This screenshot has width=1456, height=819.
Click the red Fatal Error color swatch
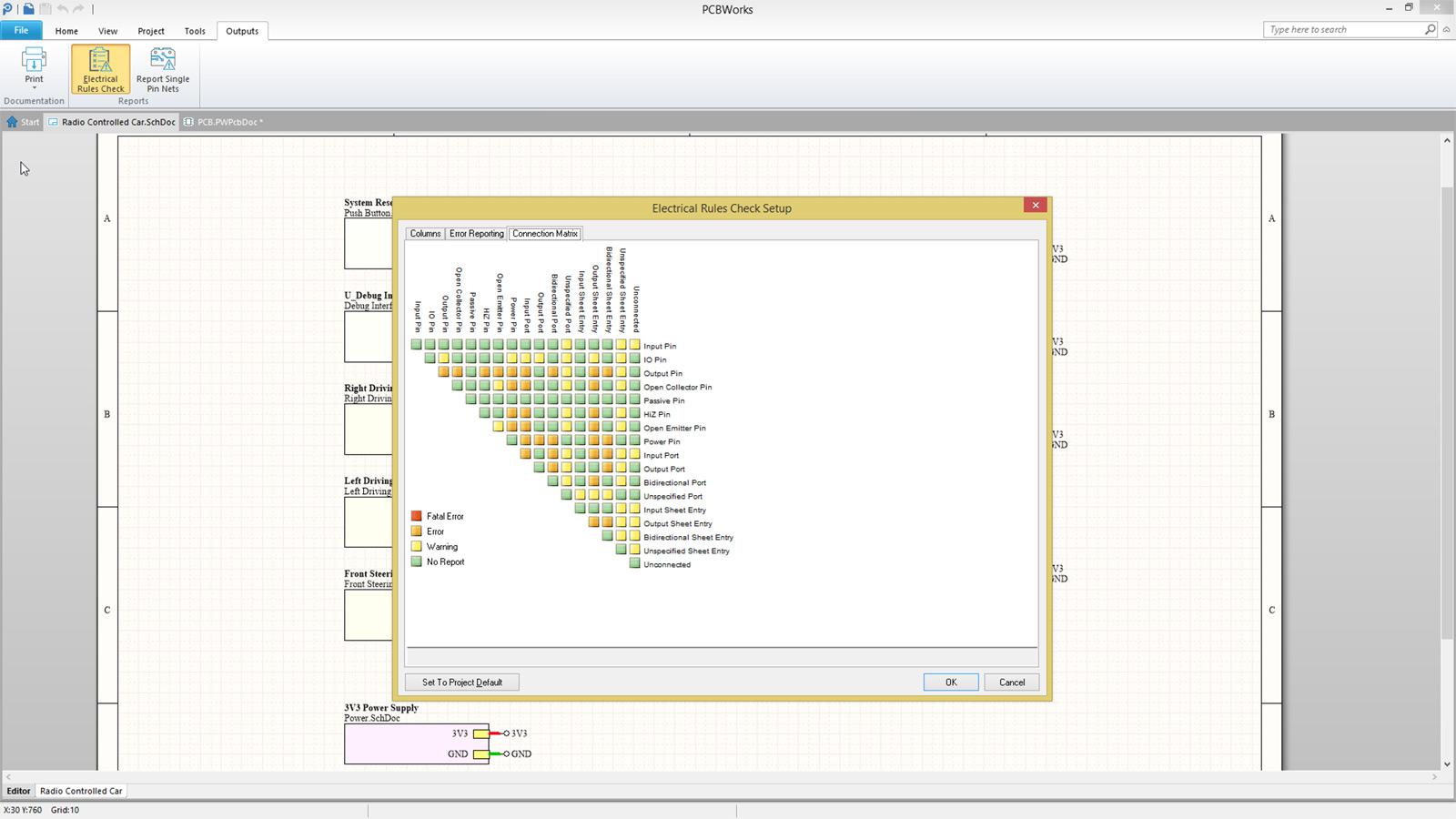click(415, 515)
